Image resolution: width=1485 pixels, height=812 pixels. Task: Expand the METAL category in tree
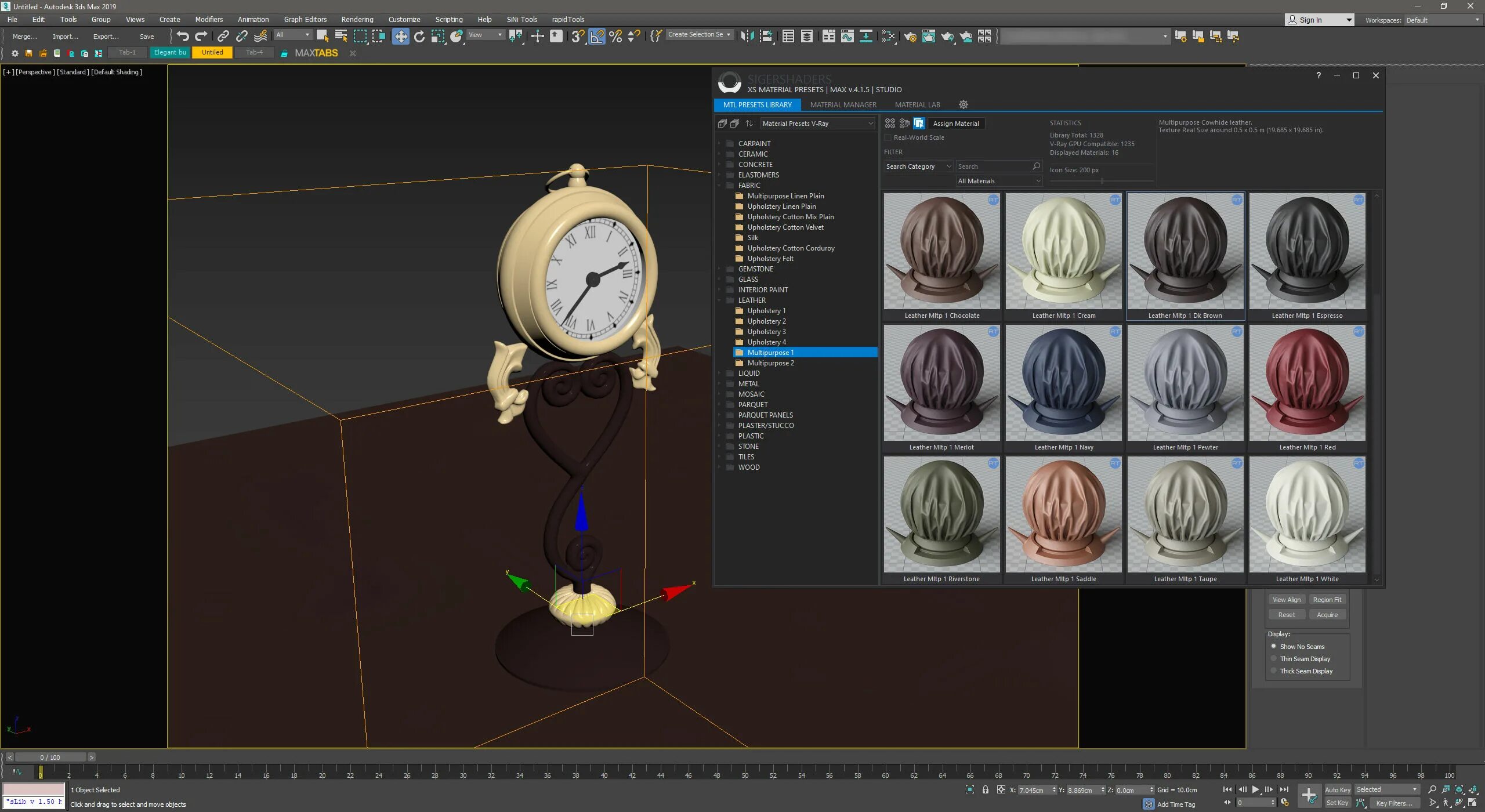pos(719,383)
